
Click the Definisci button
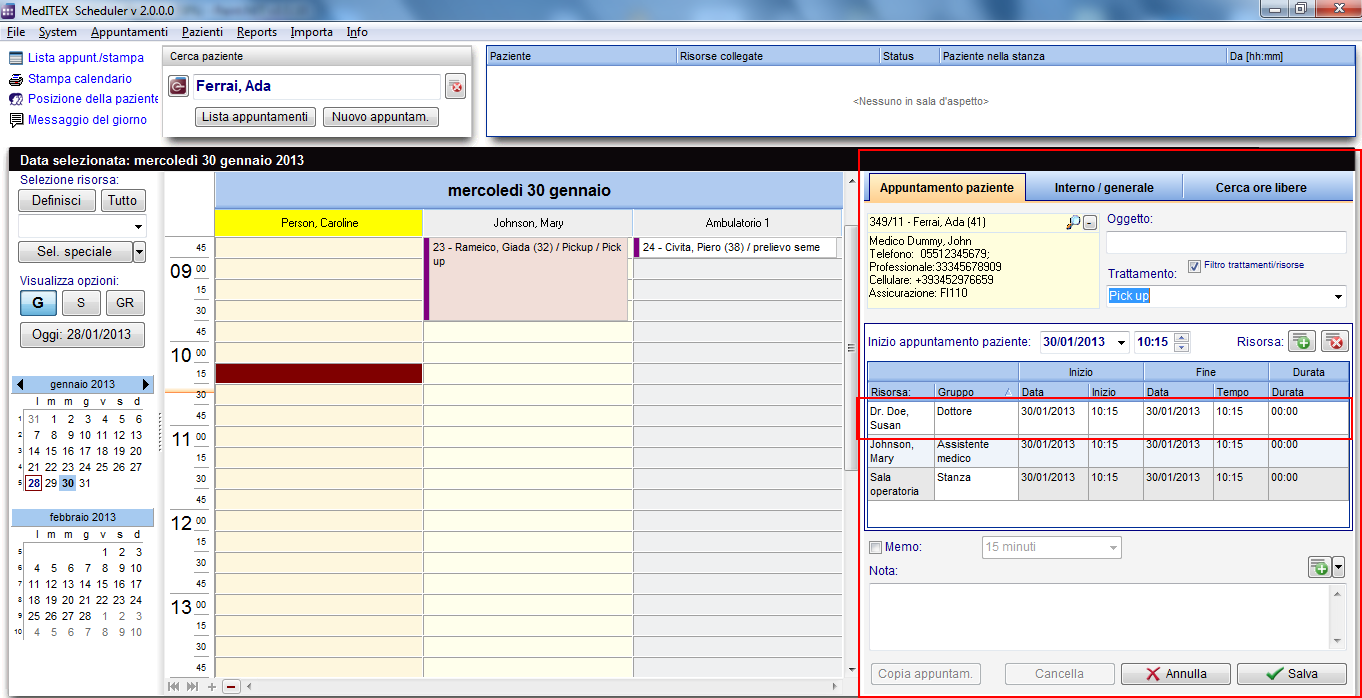click(x=57, y=200)
